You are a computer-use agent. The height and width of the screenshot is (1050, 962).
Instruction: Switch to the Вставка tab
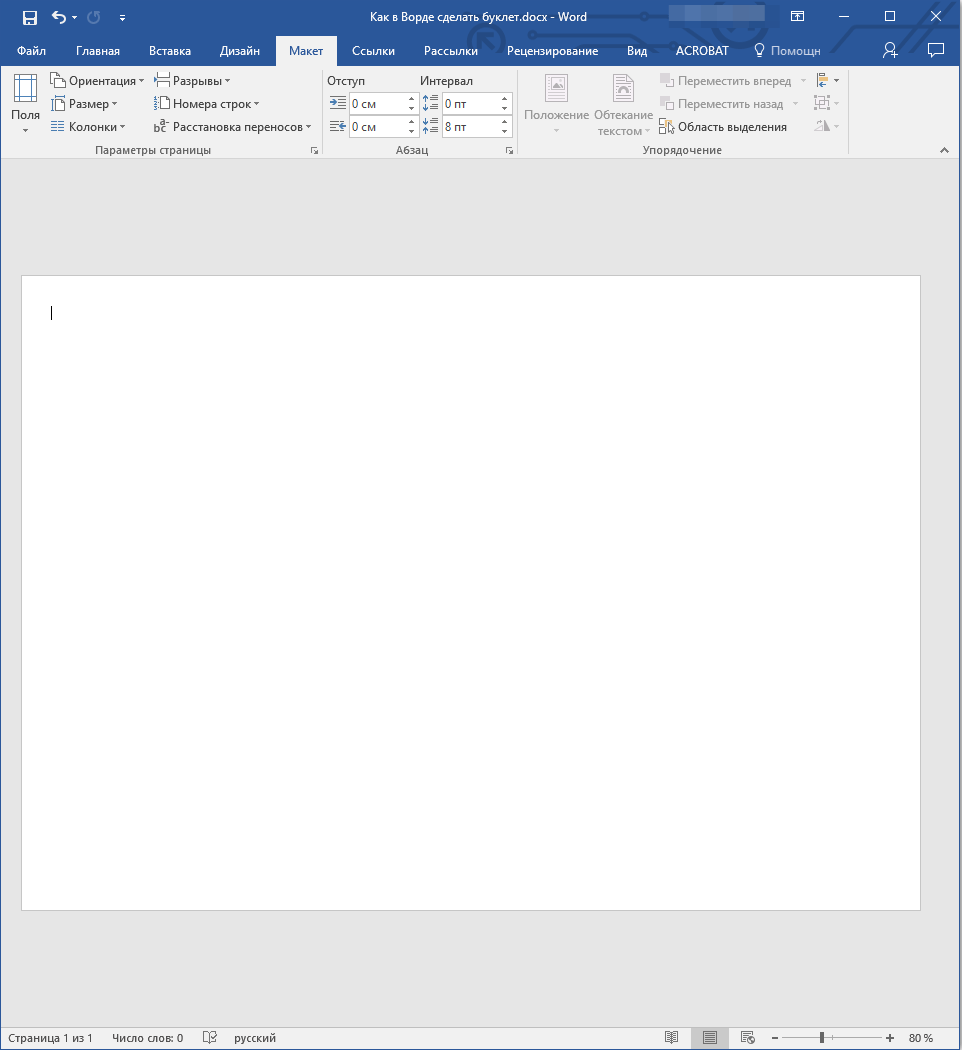(169, 50)
